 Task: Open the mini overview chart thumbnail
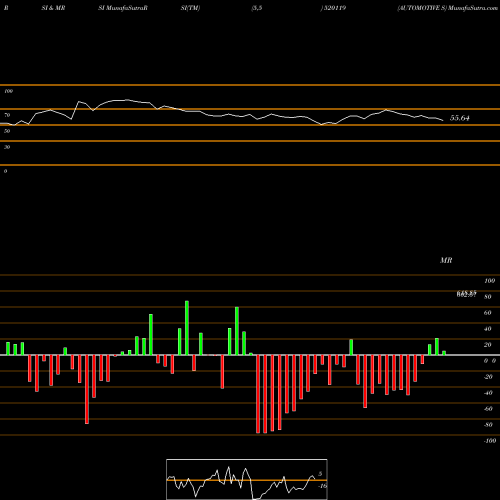[x=247, y=479]
